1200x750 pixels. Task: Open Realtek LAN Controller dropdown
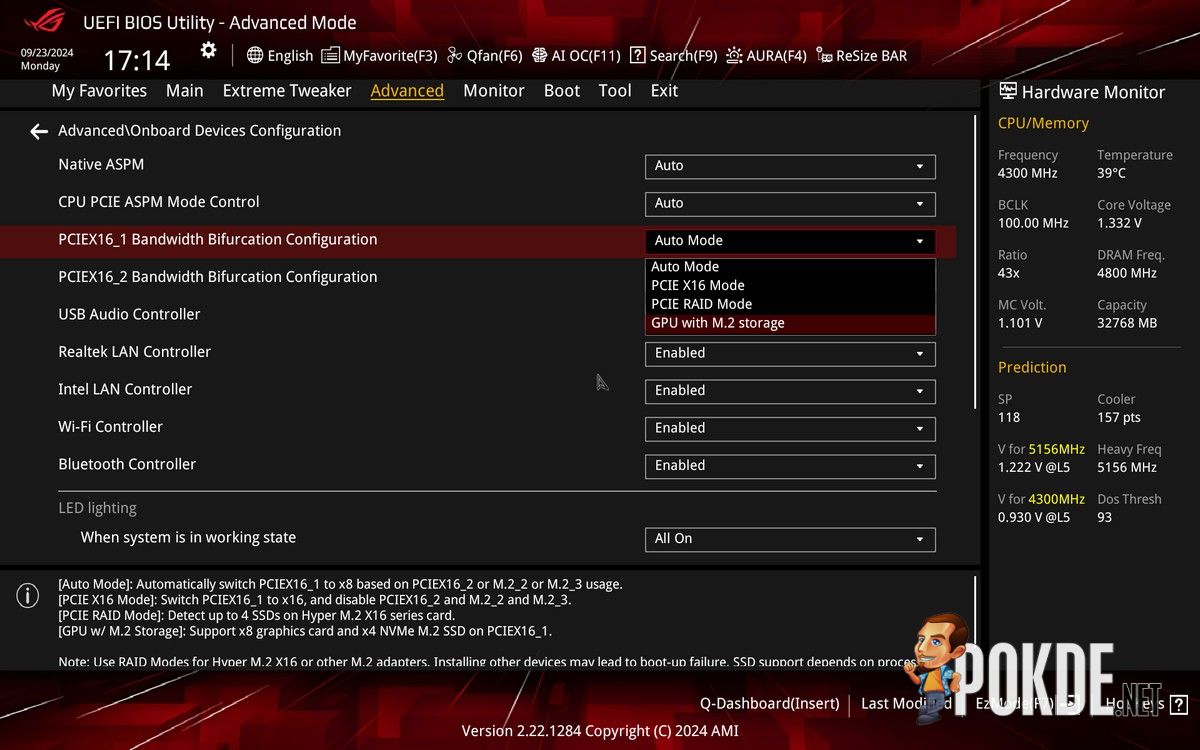click(x=790, y=353)
